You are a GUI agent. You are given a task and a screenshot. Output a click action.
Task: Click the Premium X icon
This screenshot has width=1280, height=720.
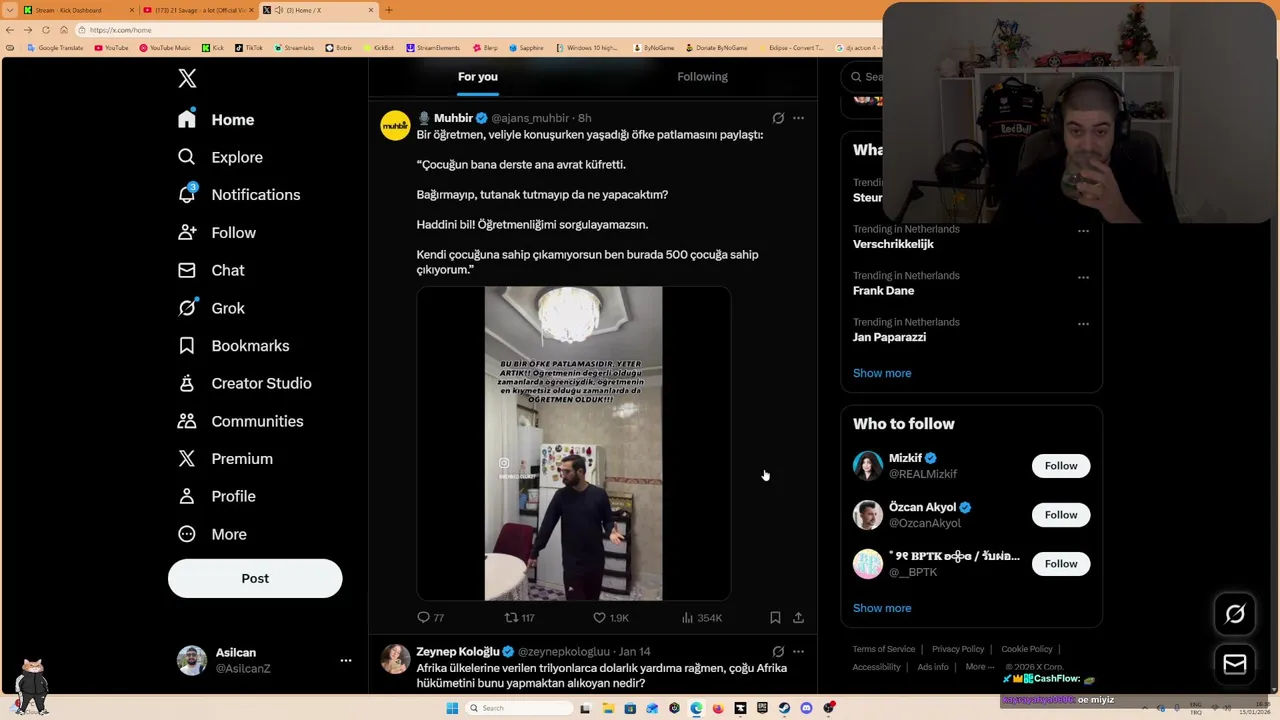click(x=187, y=459)
